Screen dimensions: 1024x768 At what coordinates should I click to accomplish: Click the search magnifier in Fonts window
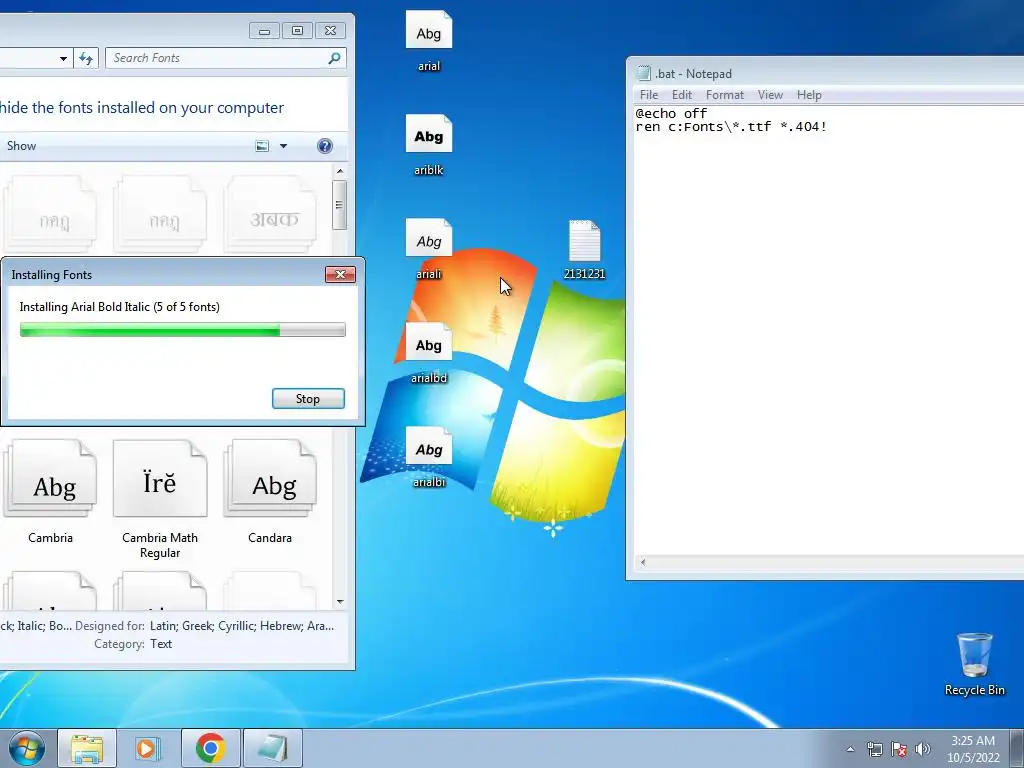(x=334, y=58)
